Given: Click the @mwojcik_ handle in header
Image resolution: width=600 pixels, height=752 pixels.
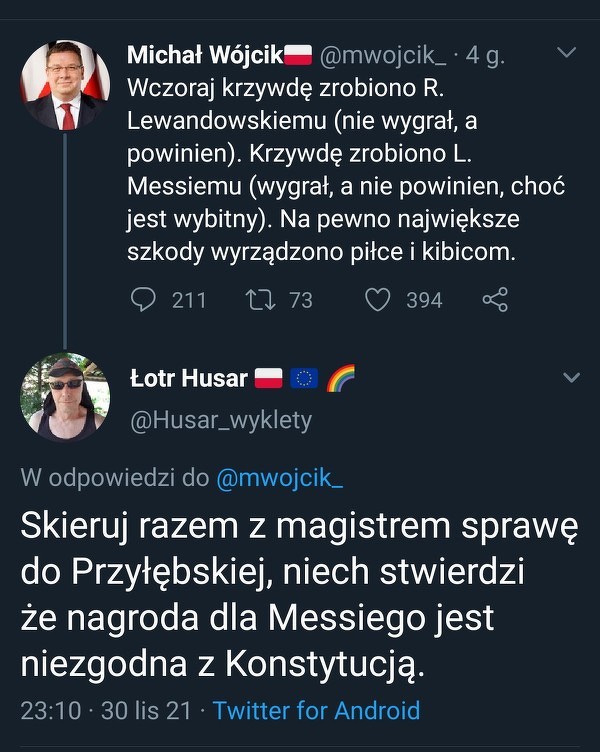Looking at the screenshot, I should tap(383, 56).
